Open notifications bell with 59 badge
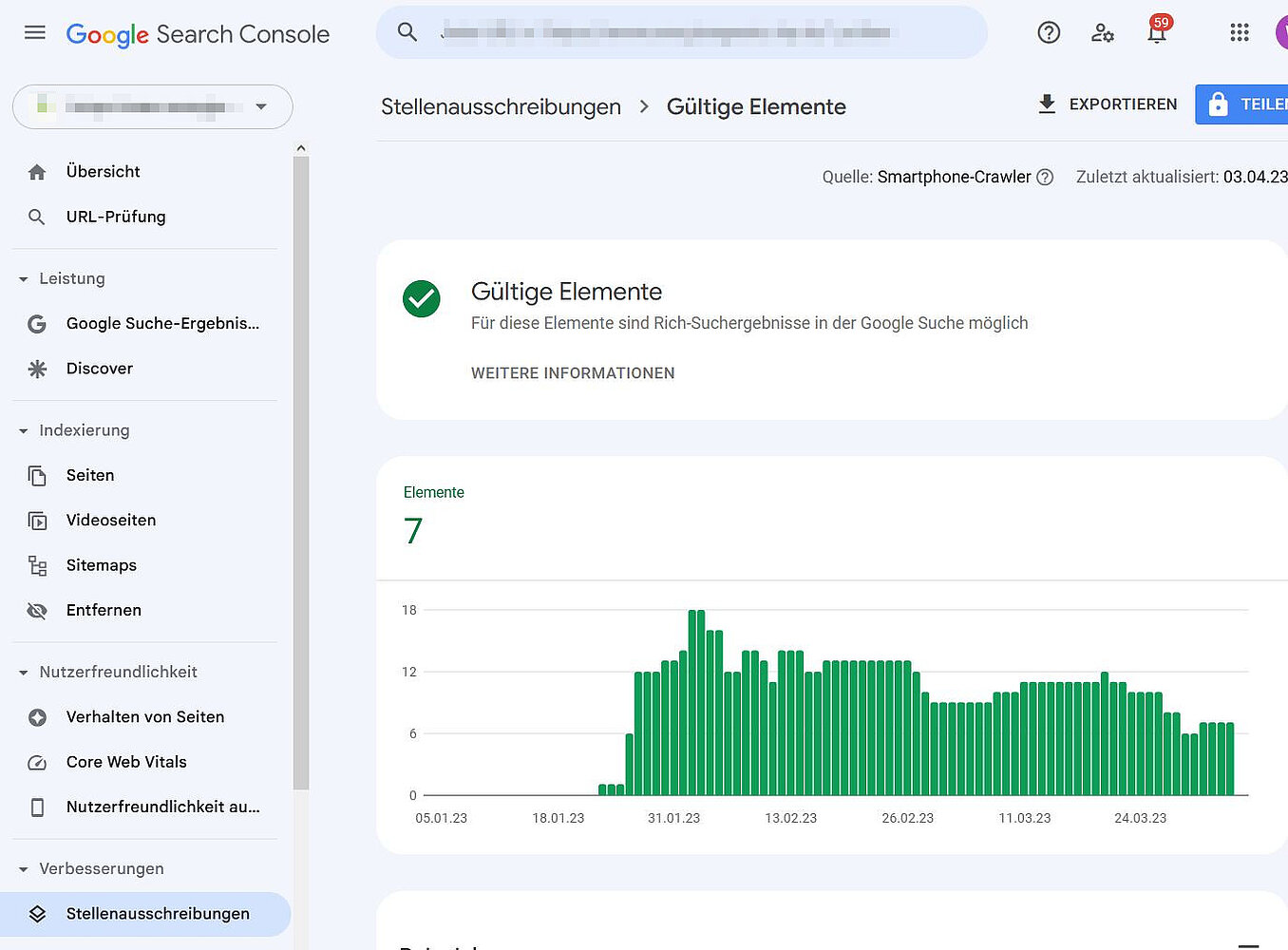Viewport: 1288px width, 950px height. [x=1156, y=34]
